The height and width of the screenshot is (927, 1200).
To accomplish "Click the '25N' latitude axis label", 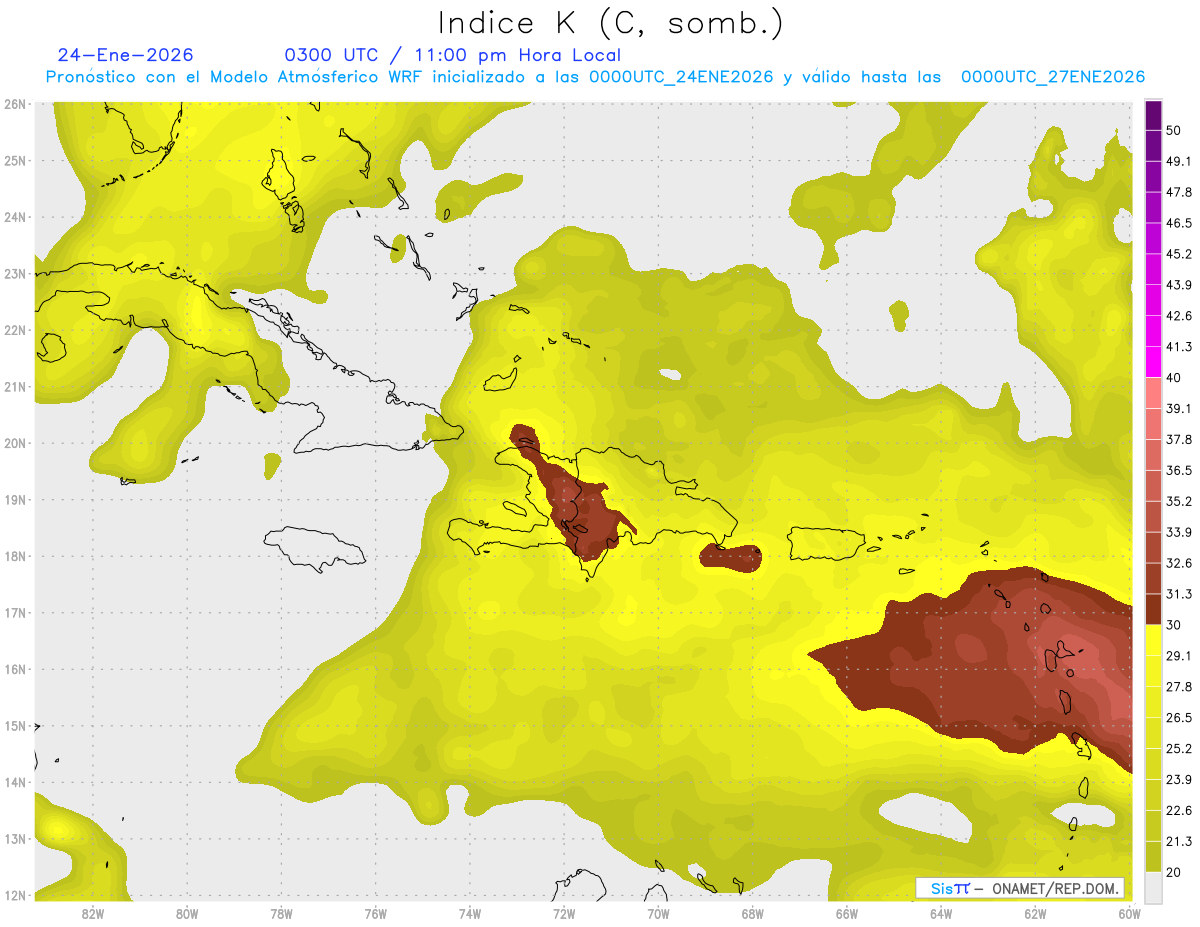I will point(15,160).
